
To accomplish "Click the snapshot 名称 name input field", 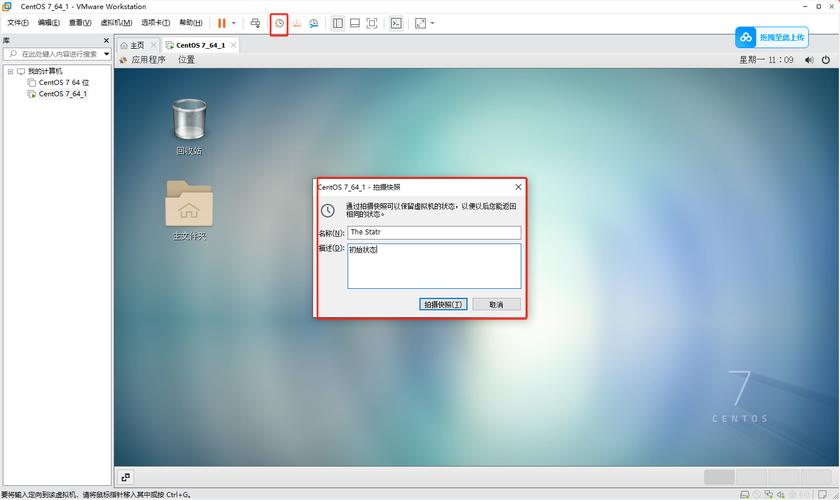I will click(434, 233).
